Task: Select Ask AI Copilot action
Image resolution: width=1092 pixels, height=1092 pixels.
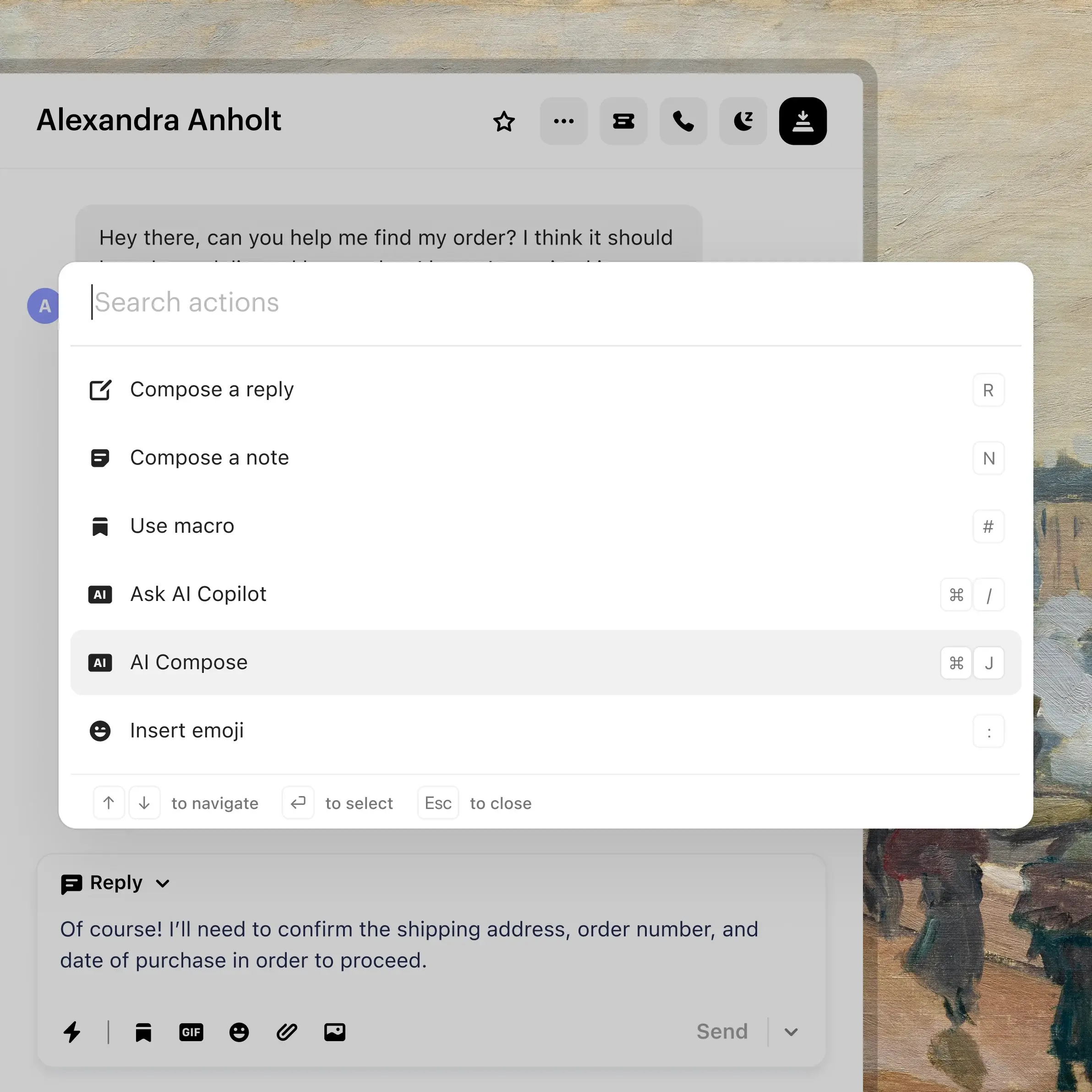Action: pyautogui.click(x=198, y=594)
